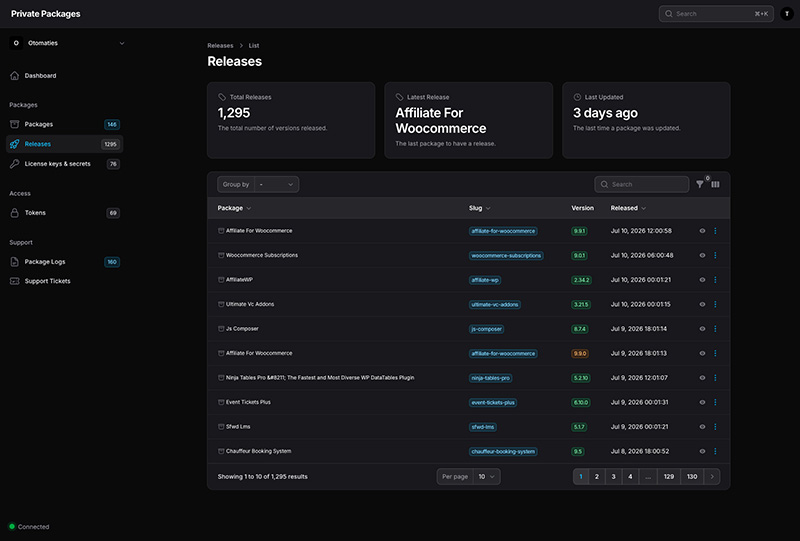Open the Packages menu item

pyautogui.click(x=65, y=124)
